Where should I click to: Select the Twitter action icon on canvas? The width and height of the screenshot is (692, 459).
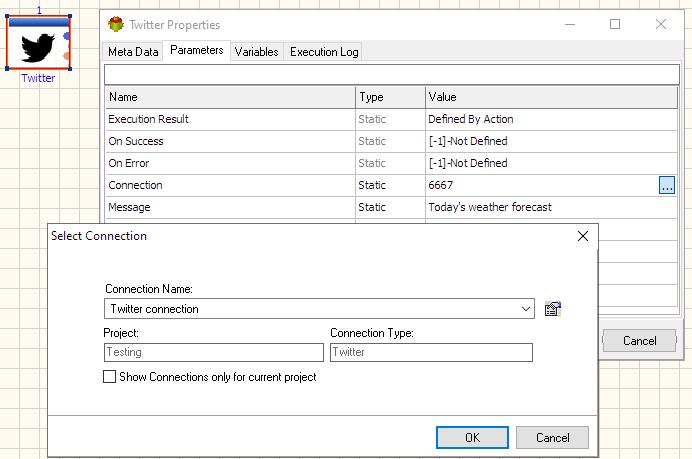38,43
